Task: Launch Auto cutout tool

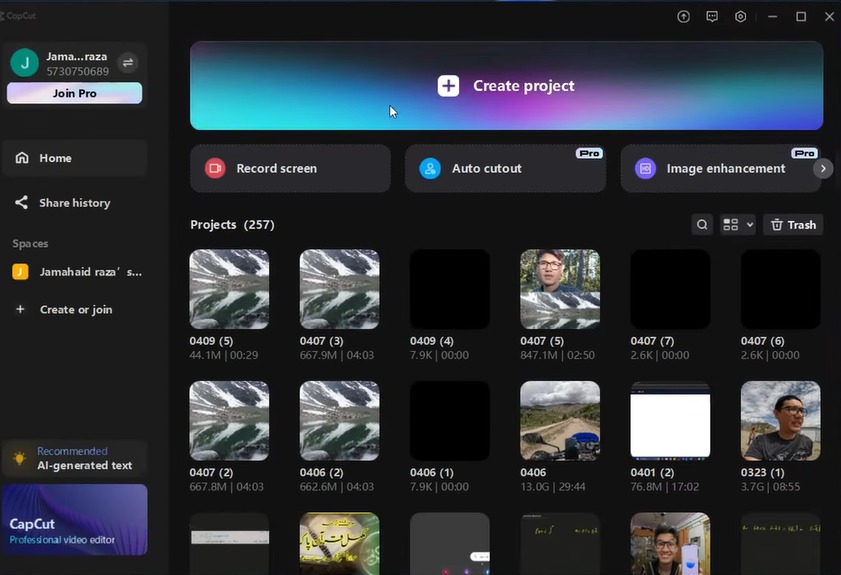Action: (x=505, y=168)
